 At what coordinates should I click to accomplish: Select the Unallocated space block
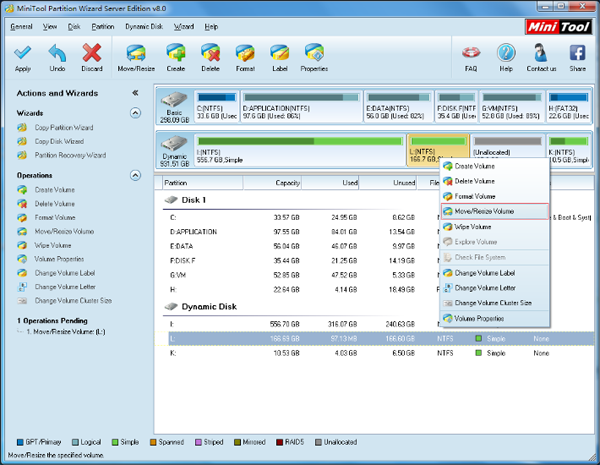(508, 146)
